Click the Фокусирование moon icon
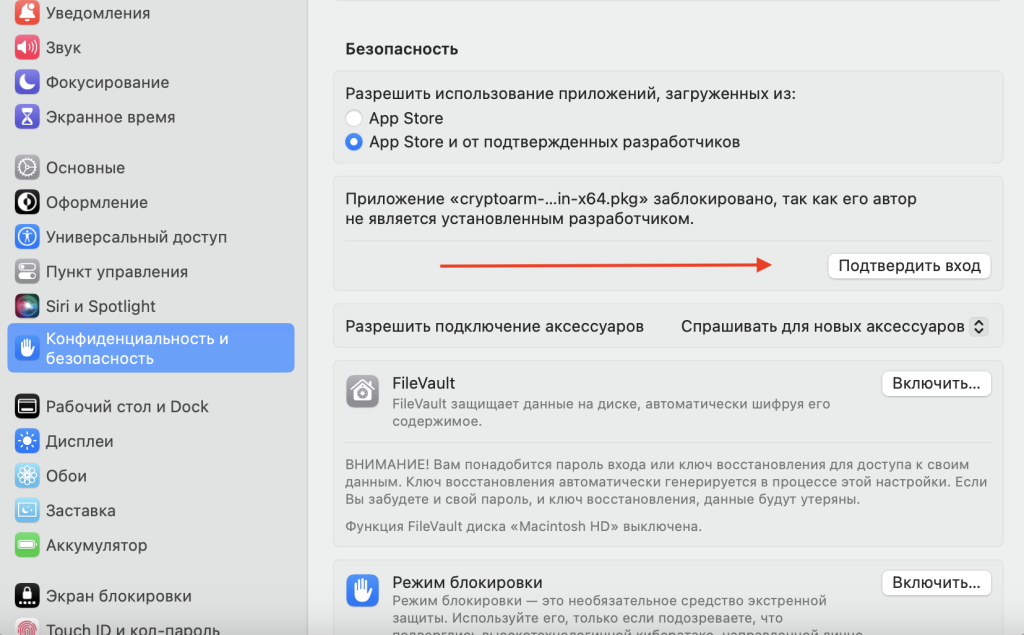This screenshot has width=1024, height=635. click(x=27, y=82)
